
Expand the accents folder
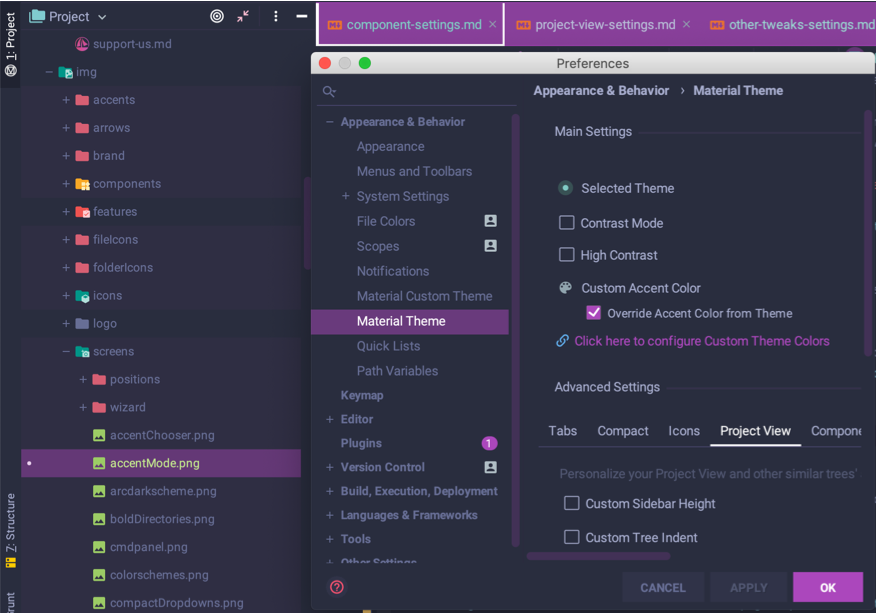point(66,100)
